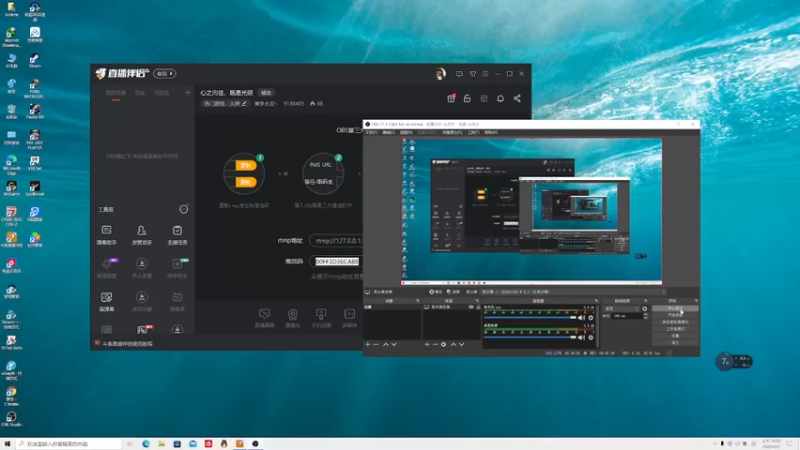Open source filters button above OBS docks
800x450 pixels.
click(453, 292)
